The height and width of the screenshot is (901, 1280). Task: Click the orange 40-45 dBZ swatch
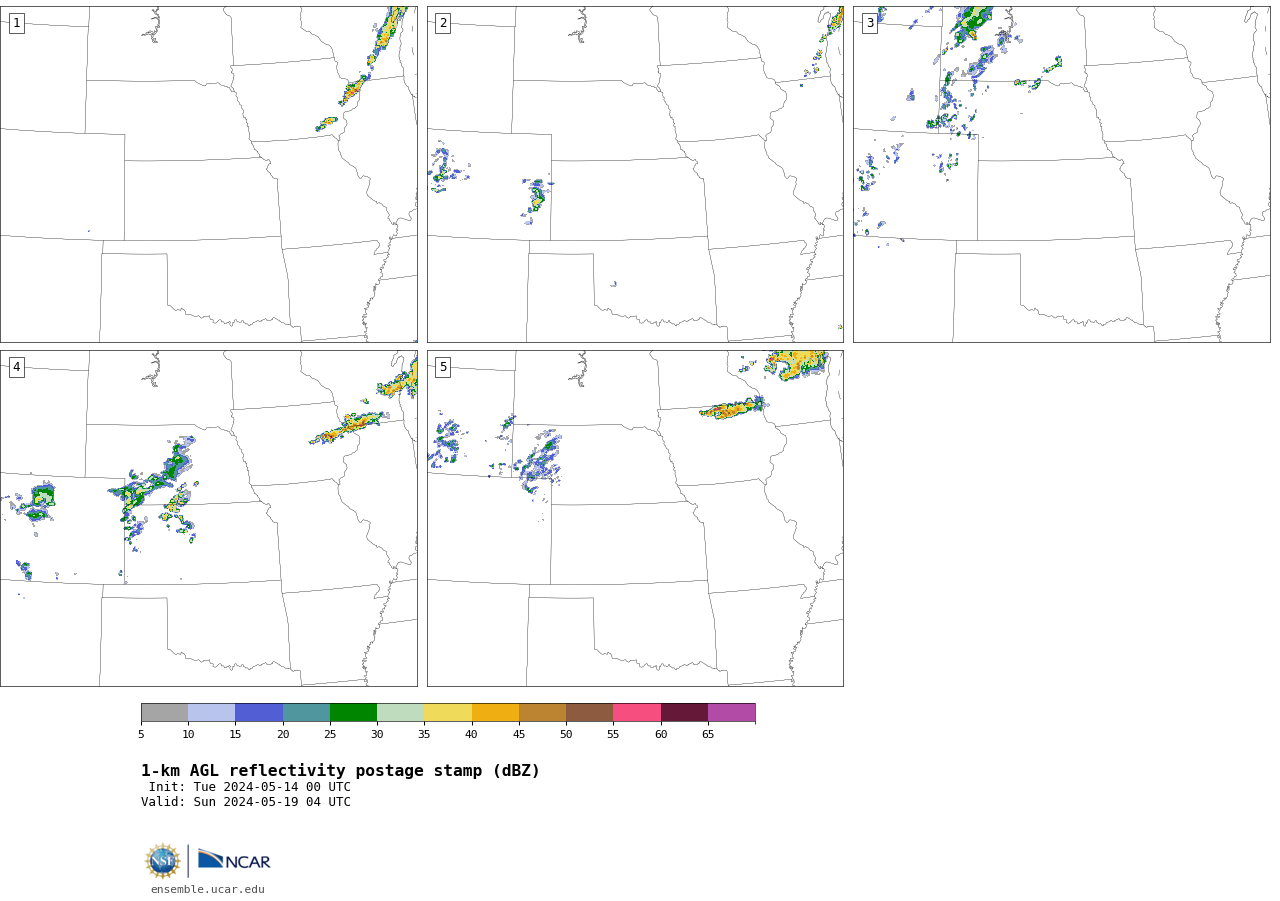[x=495, y=713]
